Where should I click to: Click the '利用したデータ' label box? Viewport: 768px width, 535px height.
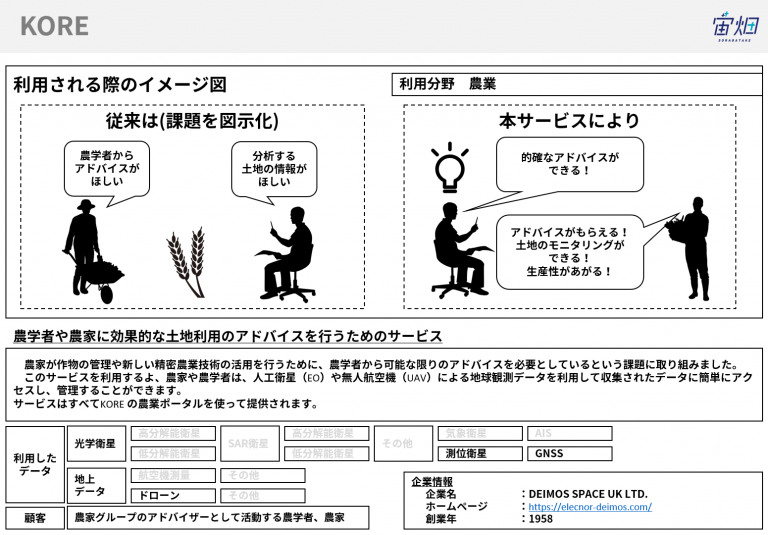35,464
